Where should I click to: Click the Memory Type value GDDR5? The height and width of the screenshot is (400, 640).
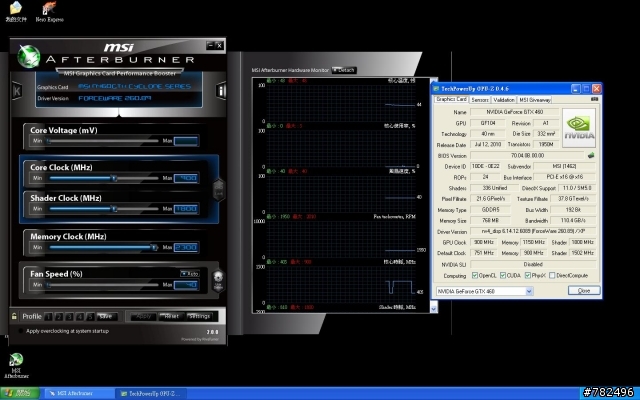490,210
